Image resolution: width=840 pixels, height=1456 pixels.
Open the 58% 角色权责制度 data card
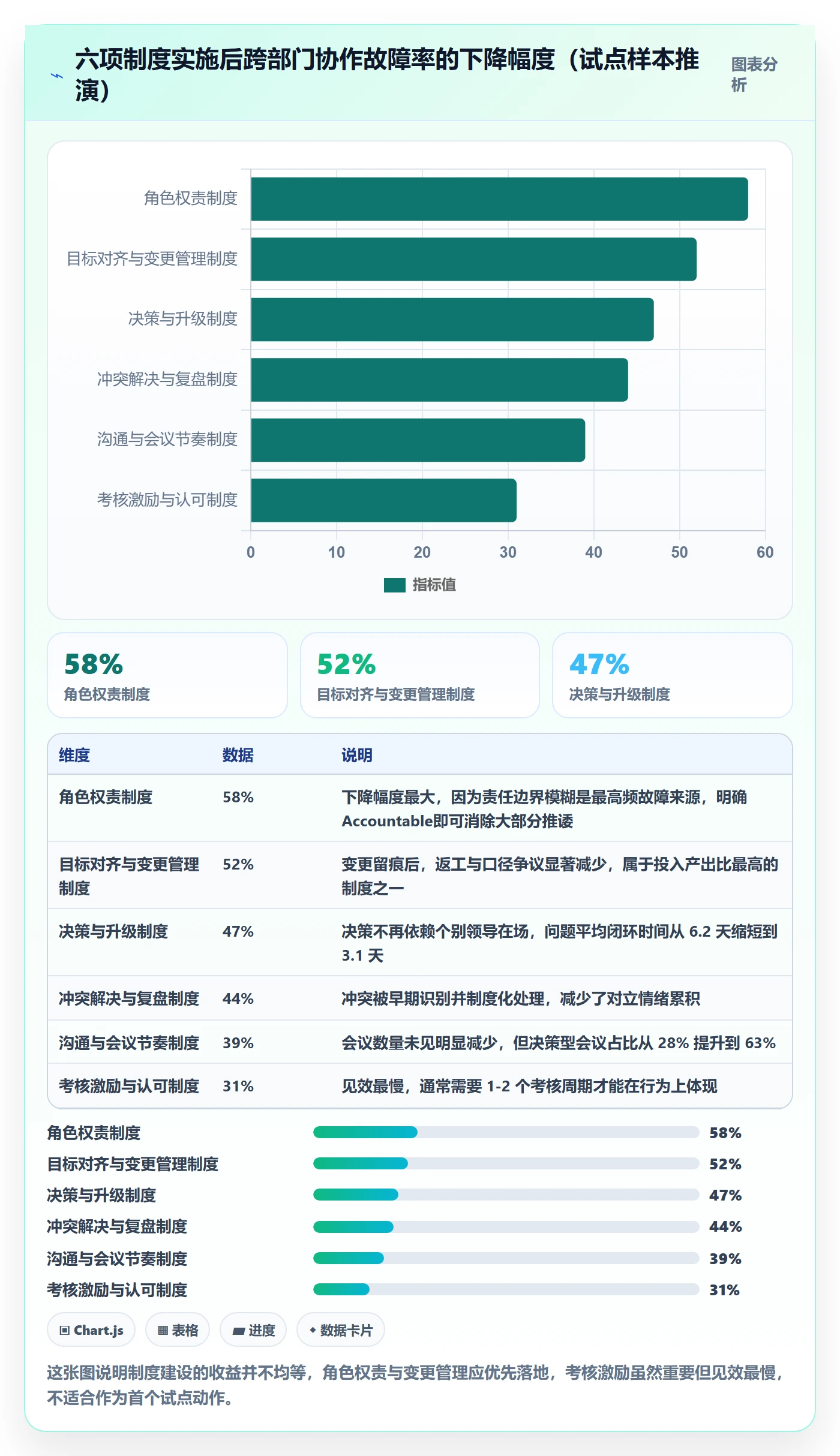167,675
